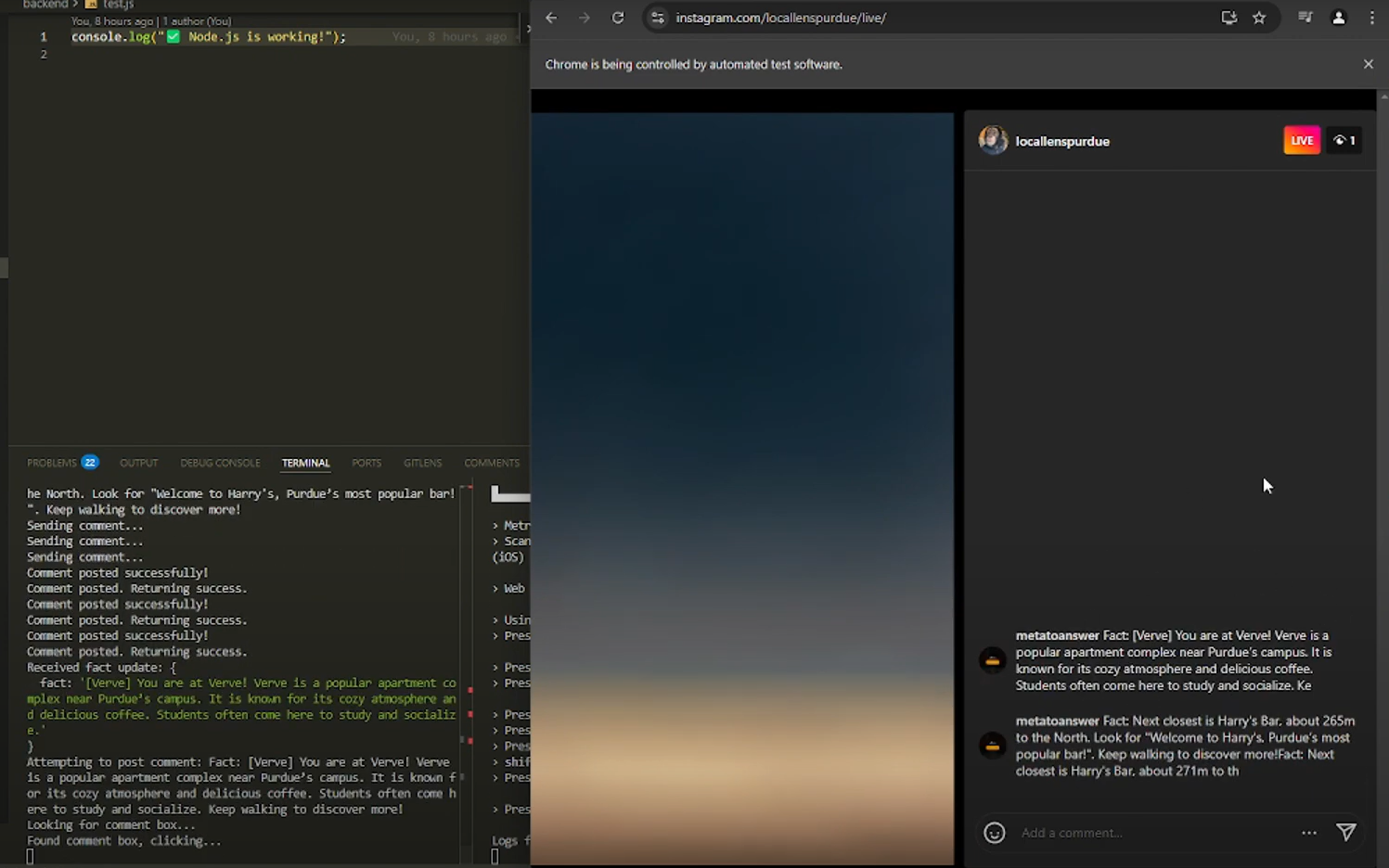Click the live video area
1389x868 pixels.
(x=742, y=489)
